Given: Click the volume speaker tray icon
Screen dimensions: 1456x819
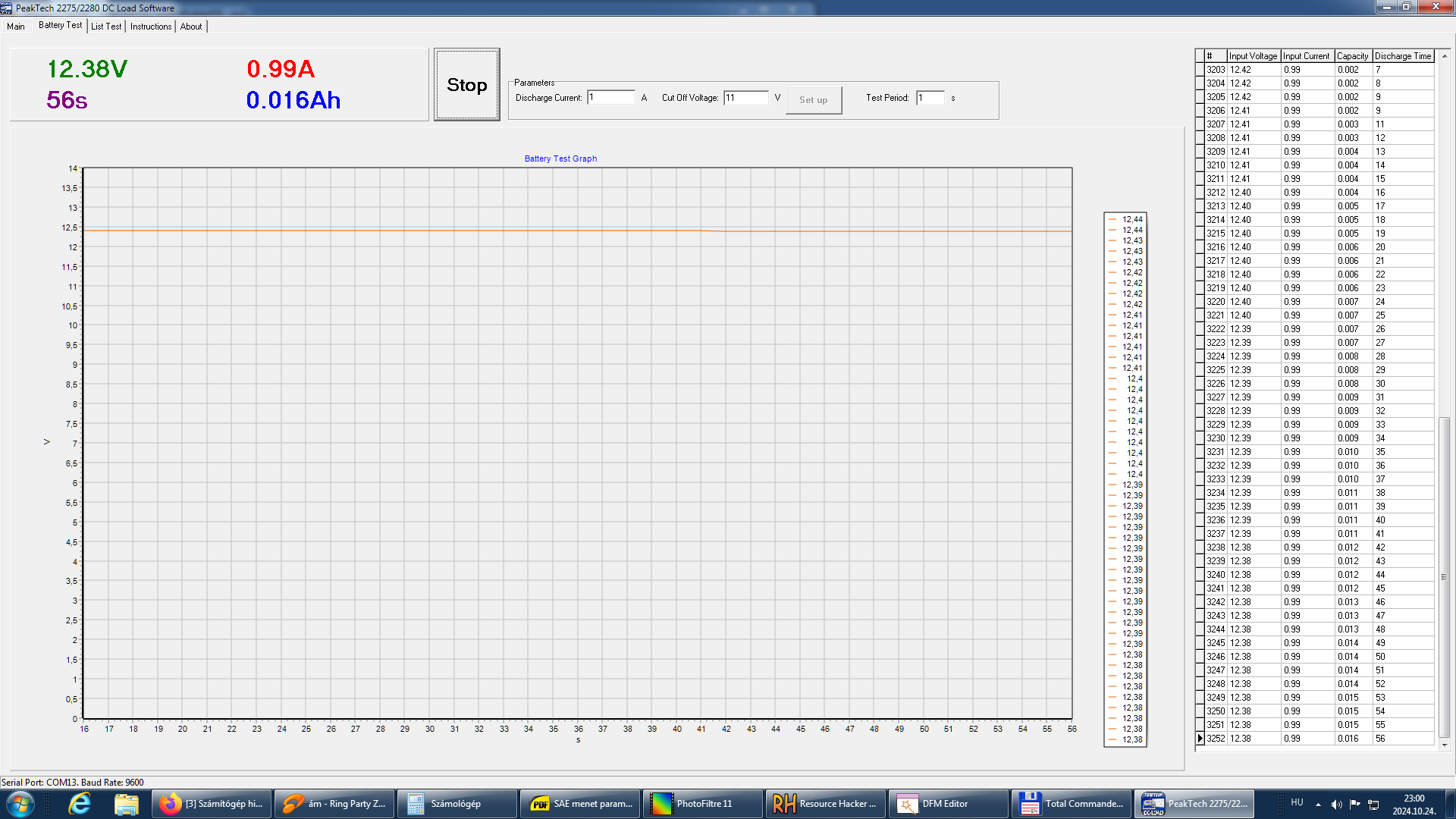Looking at the screenshot, I should click(1336, 804).
